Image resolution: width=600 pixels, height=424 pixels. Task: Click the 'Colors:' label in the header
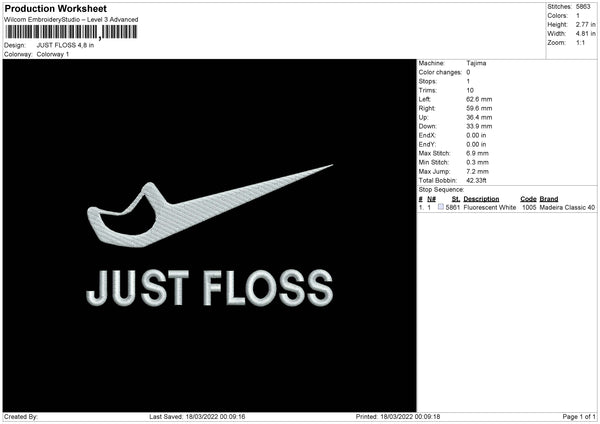[x=558, y=16]
